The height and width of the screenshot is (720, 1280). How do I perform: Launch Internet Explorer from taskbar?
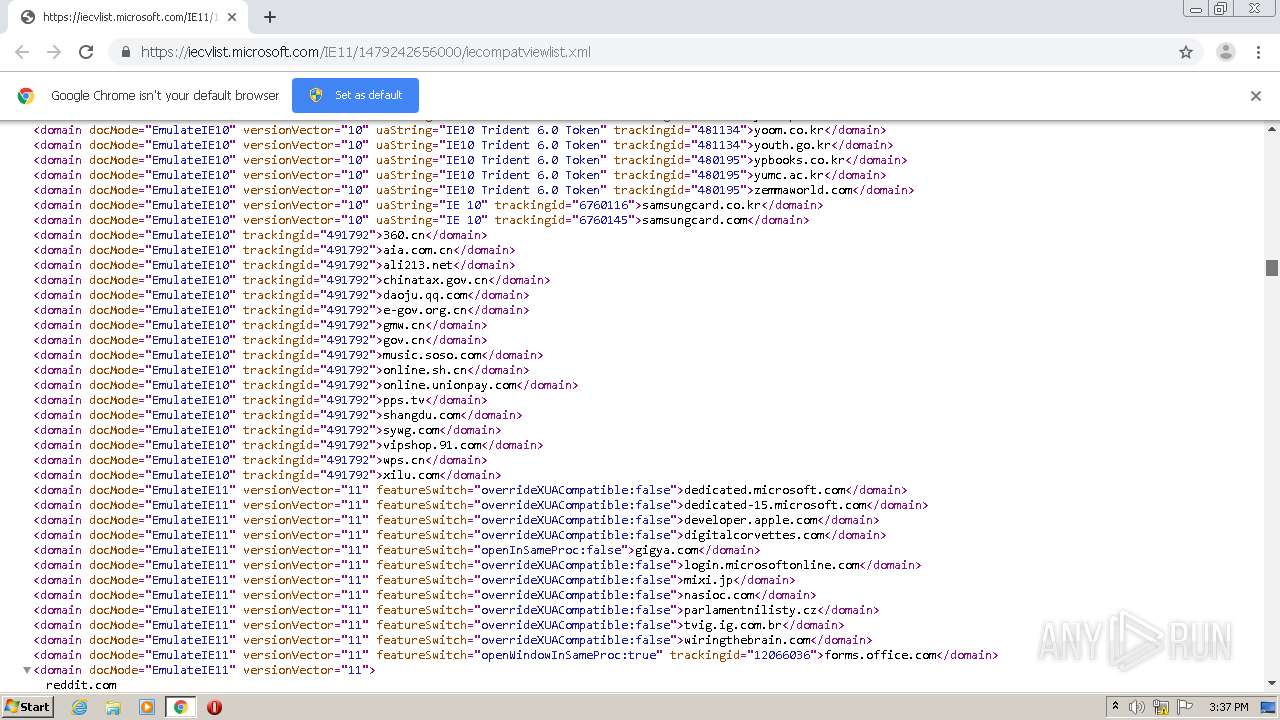tap(79, 707)
